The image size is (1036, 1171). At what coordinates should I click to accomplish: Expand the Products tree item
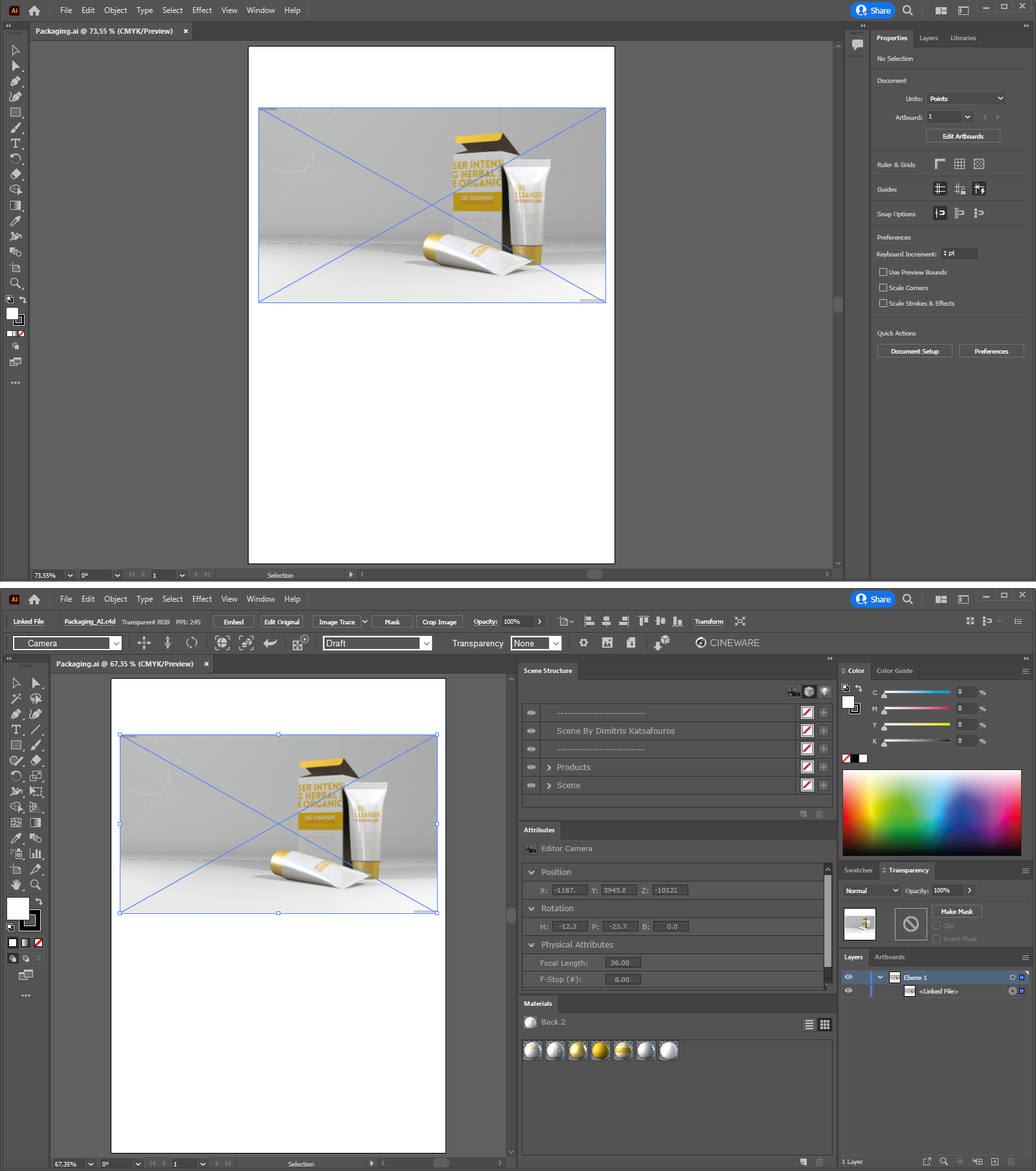549,767
